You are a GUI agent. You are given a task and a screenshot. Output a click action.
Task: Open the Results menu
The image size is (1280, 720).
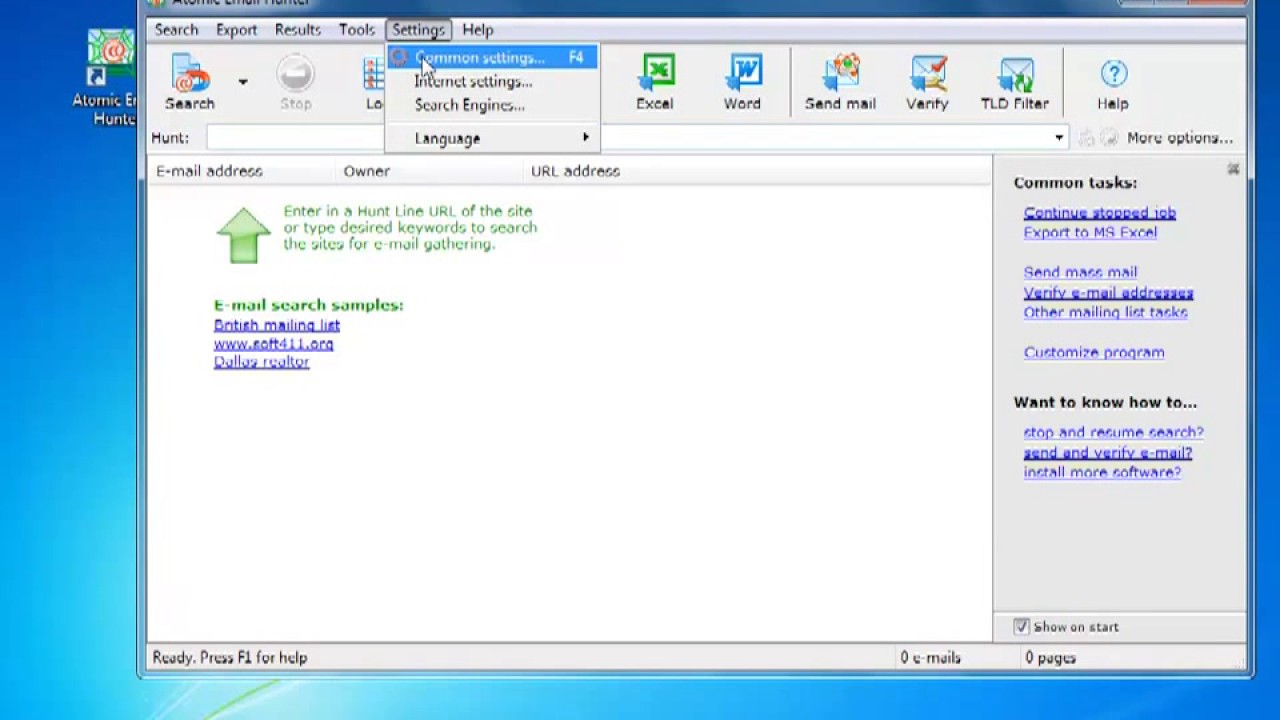(298, 30)
